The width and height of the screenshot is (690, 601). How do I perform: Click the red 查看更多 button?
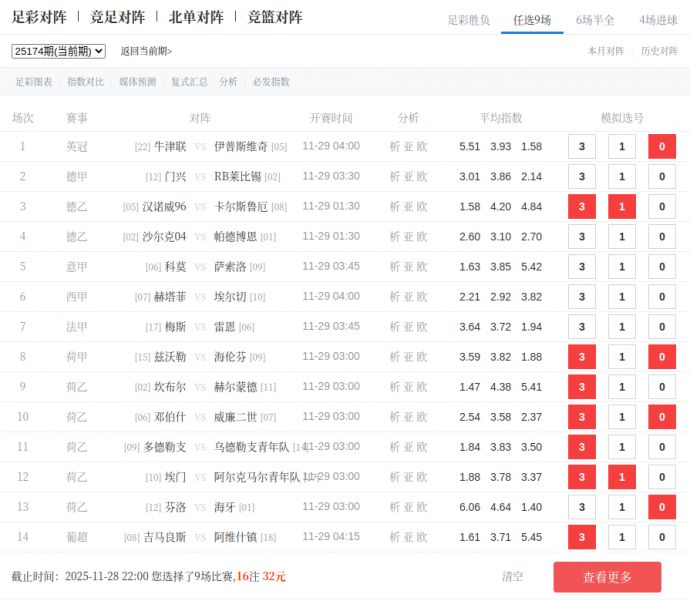607,577
